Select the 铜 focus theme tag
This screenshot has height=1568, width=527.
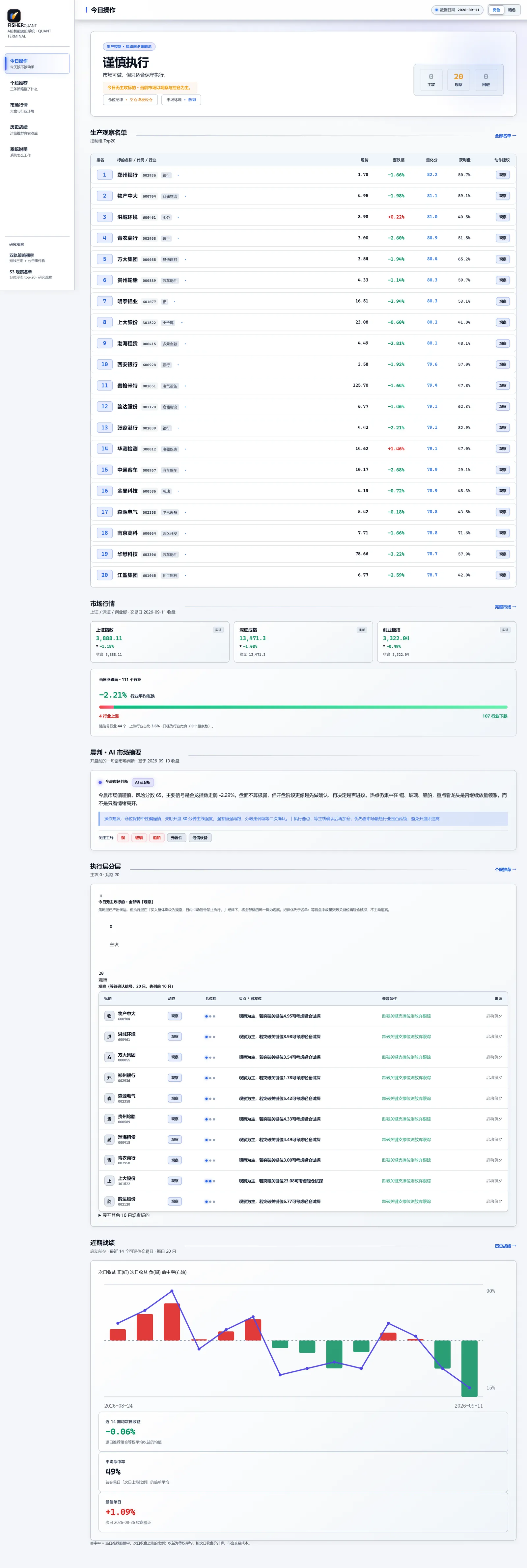tap(123, 838)
